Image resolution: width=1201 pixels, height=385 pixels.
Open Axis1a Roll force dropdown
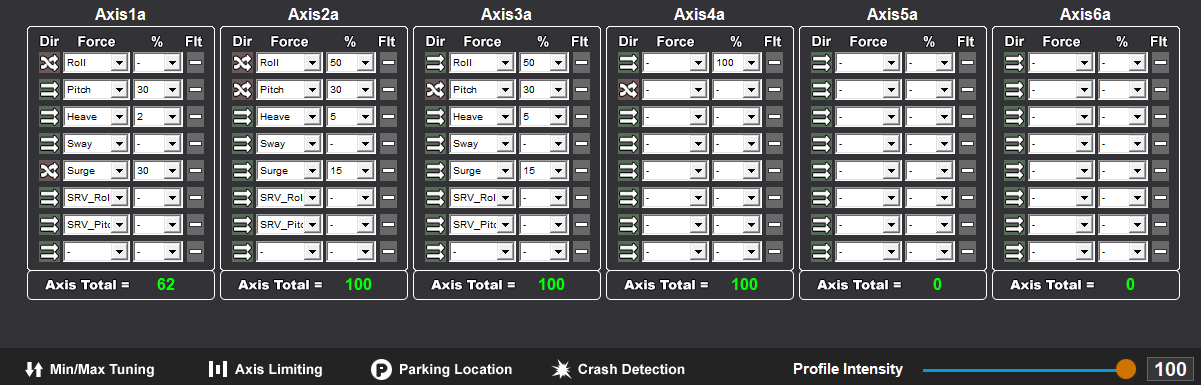(96, 62)
